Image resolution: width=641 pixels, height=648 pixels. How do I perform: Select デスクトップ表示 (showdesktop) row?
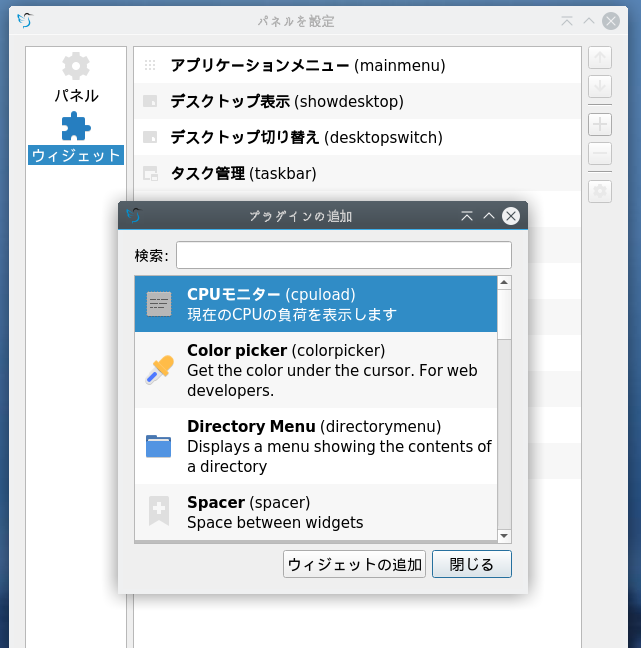(x=357, y=101)
